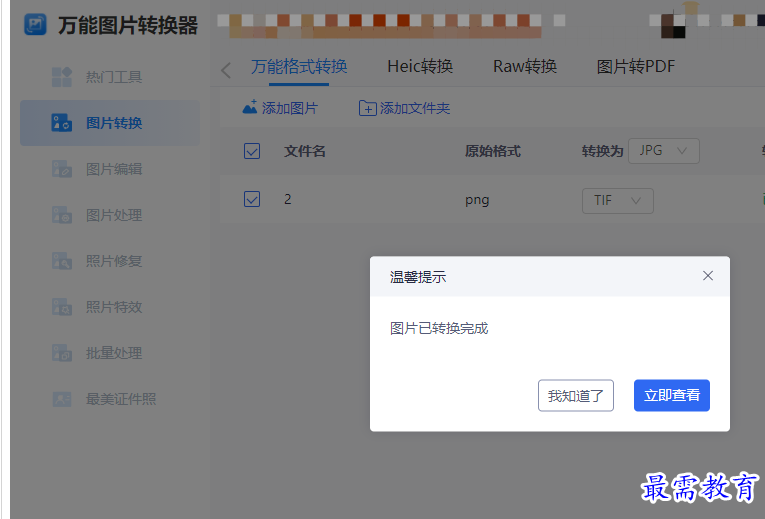The height and width of the screenshot is (519, 765).
Task: Select the 照片特效 sidebar label
Action: pos(114,307)
